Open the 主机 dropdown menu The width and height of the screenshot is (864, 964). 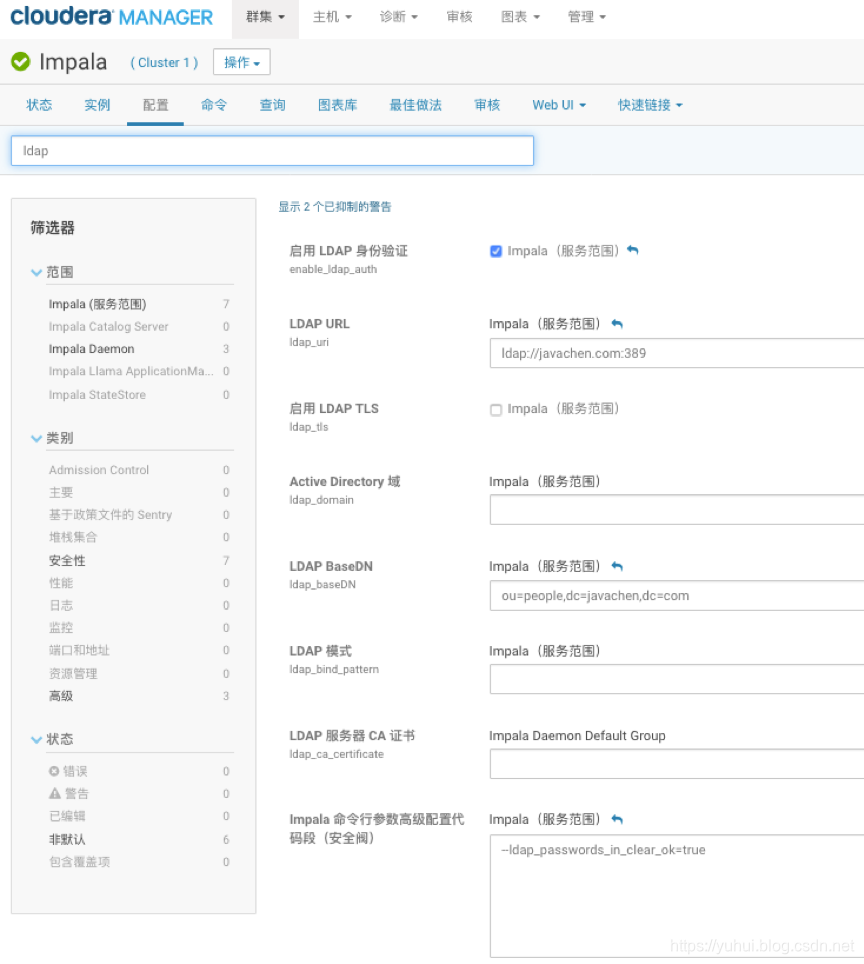[x=332, y=17]
